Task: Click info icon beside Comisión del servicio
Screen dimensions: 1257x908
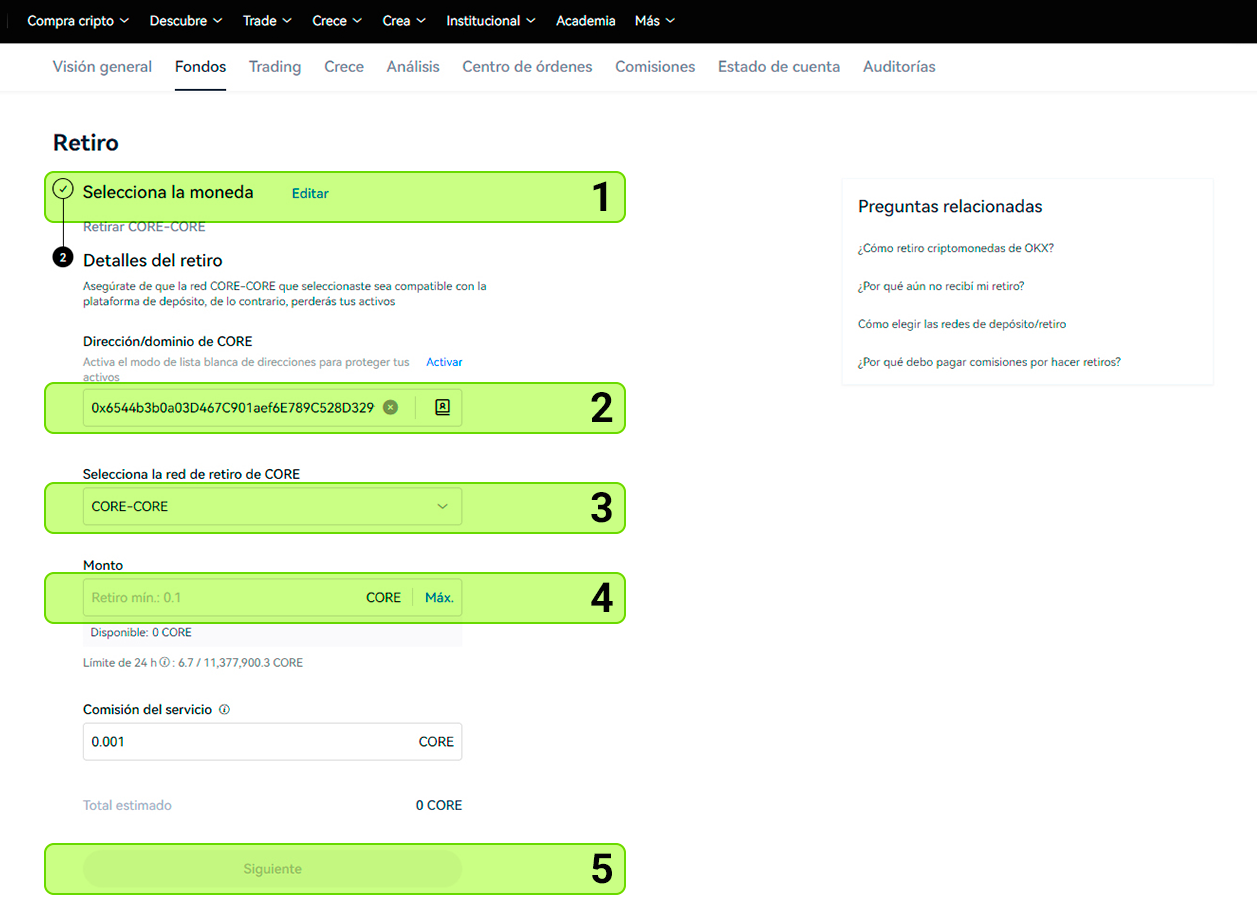Action: [224, 710]
